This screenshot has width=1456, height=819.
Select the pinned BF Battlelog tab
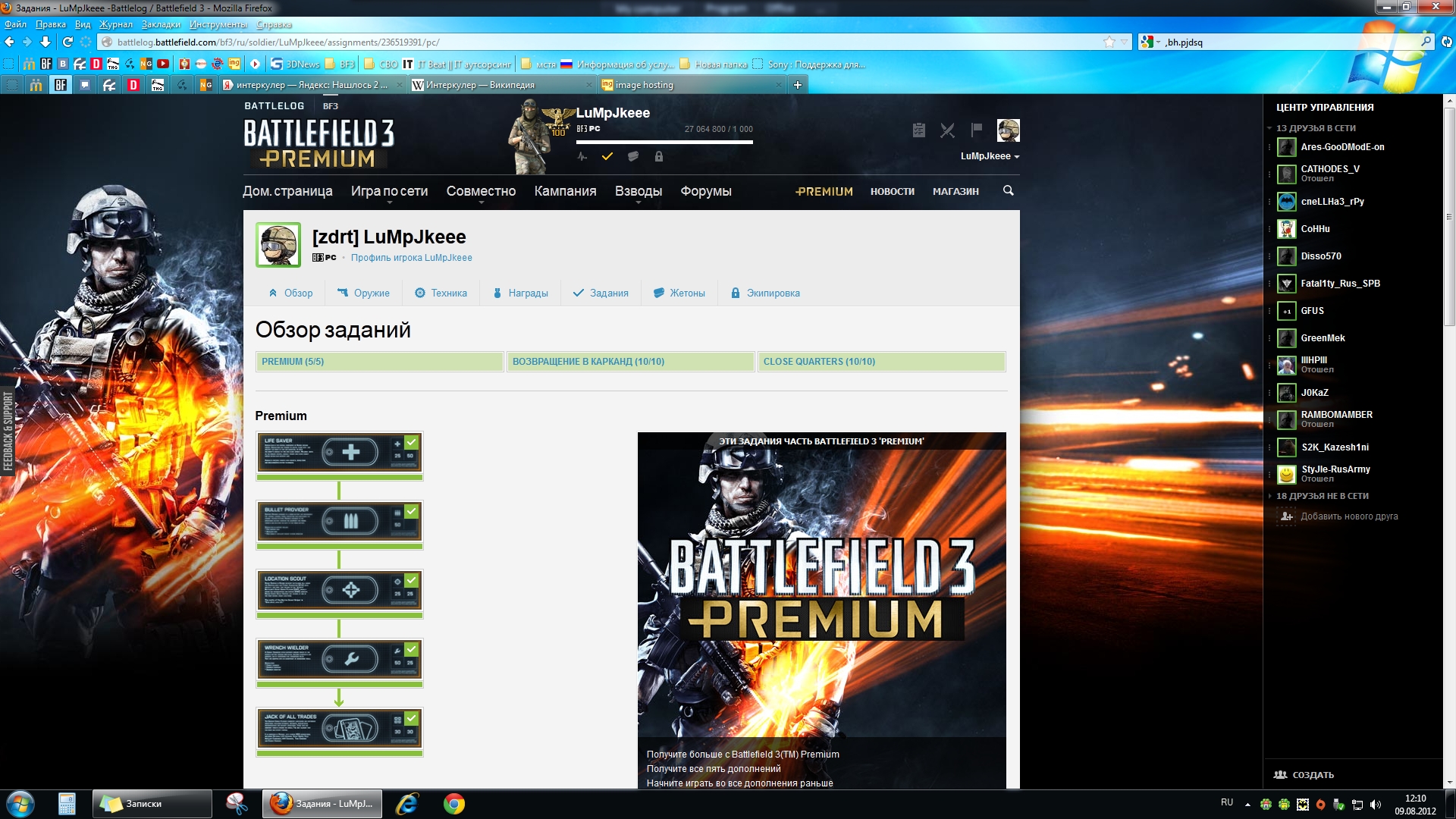pyautogui.click(x=61, y=85)
